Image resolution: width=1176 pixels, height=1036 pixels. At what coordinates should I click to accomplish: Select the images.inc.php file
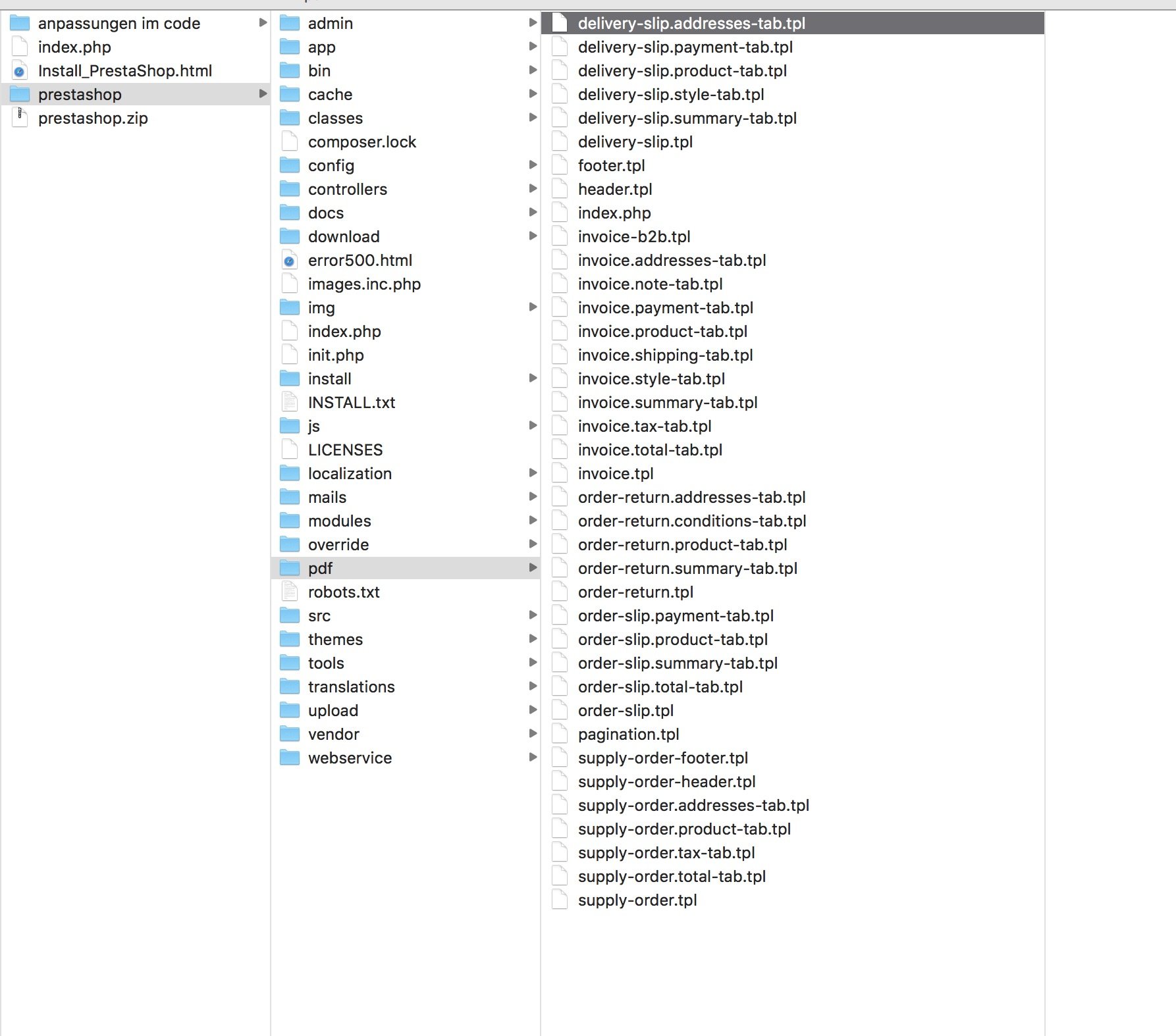(364, 284)
